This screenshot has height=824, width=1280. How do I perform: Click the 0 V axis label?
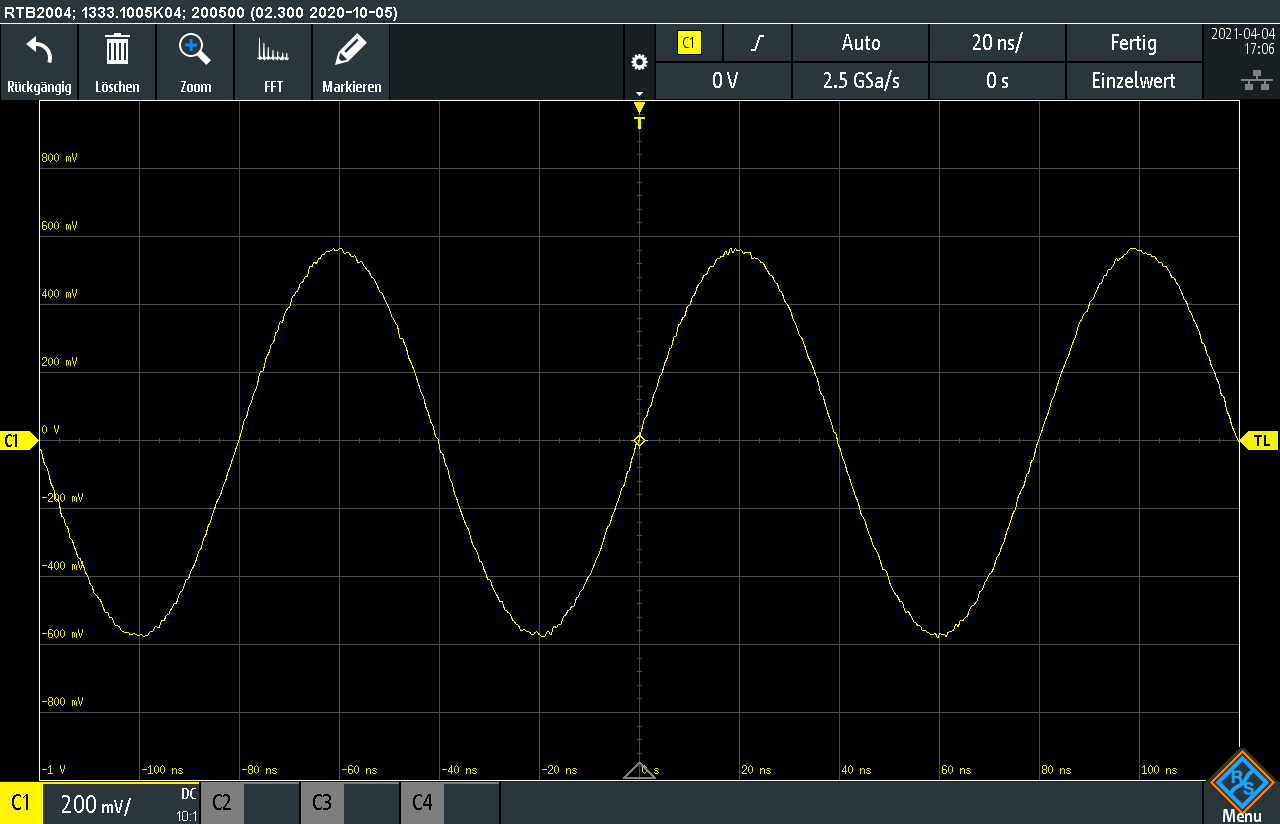pos(50,430)
